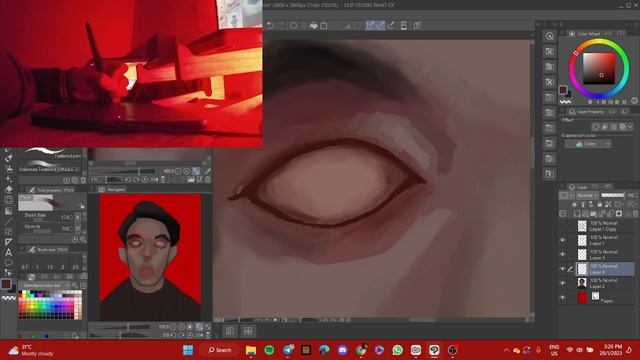Open weather widget showing Mostly cloudy
The image size is (640, 360).
tap(31, 350)
